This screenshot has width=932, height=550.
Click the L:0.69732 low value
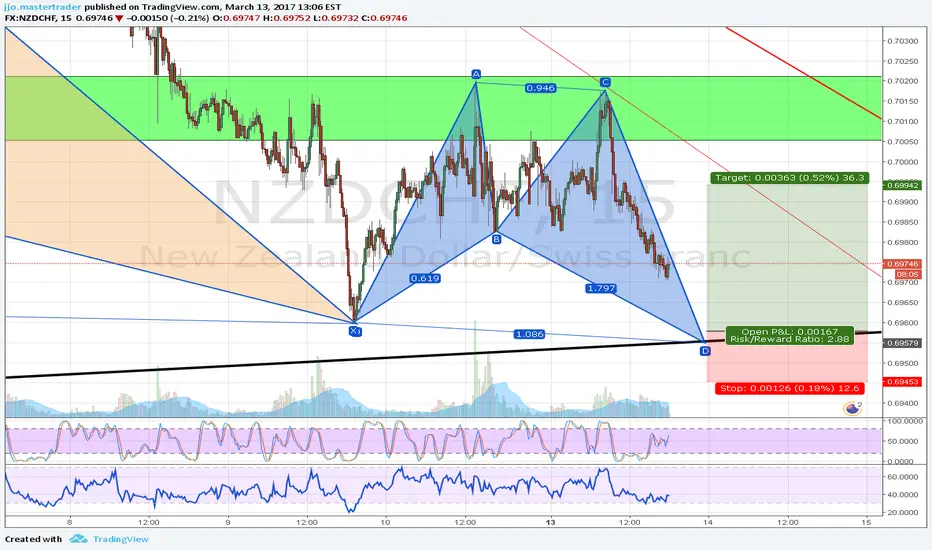(x=336, y=18)
